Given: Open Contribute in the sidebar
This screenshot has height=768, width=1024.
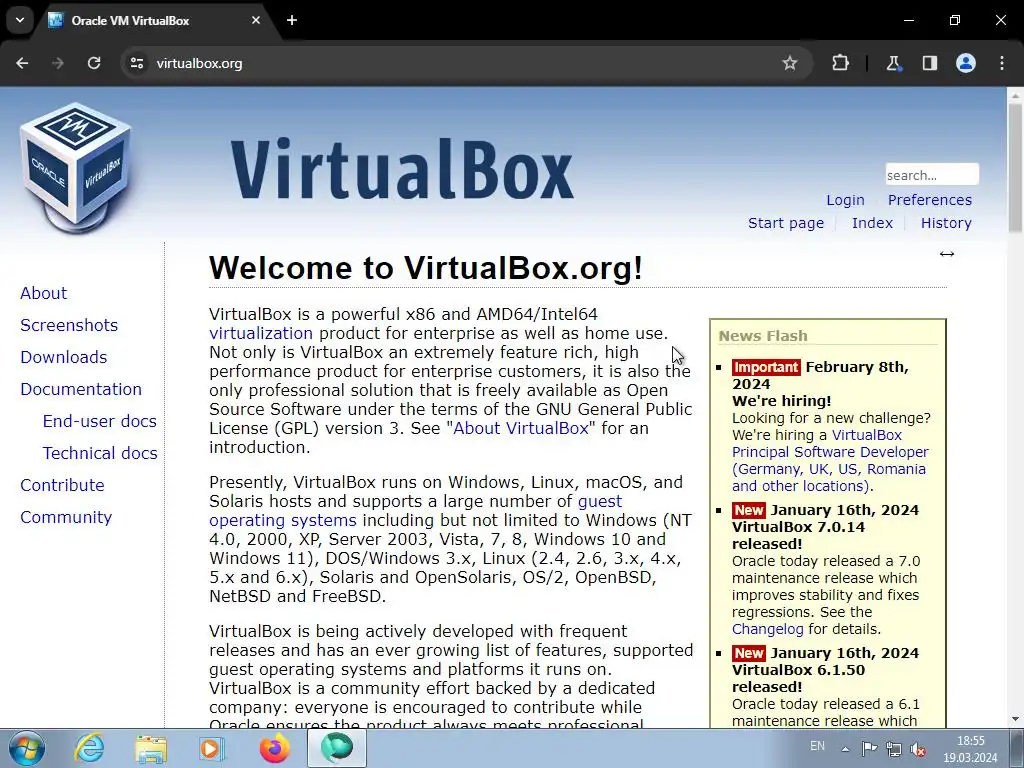Looking at the screenshot, I should pyautogui.click(x=62, y=485).
